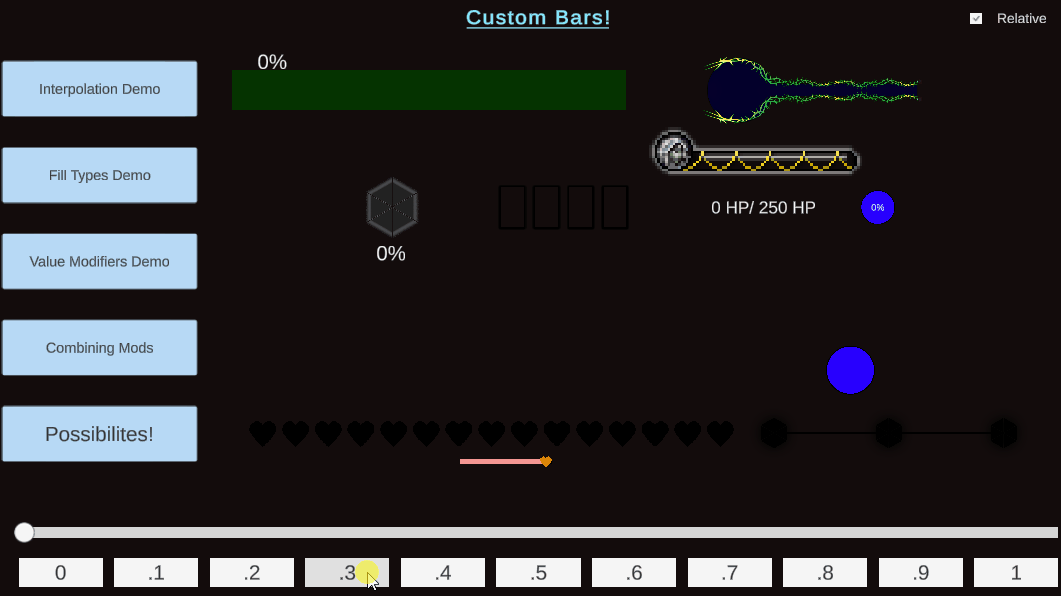This screenshot has height=596, width=1061.
Task: Toggle the Relative checkbox
Action: [976, 18]
